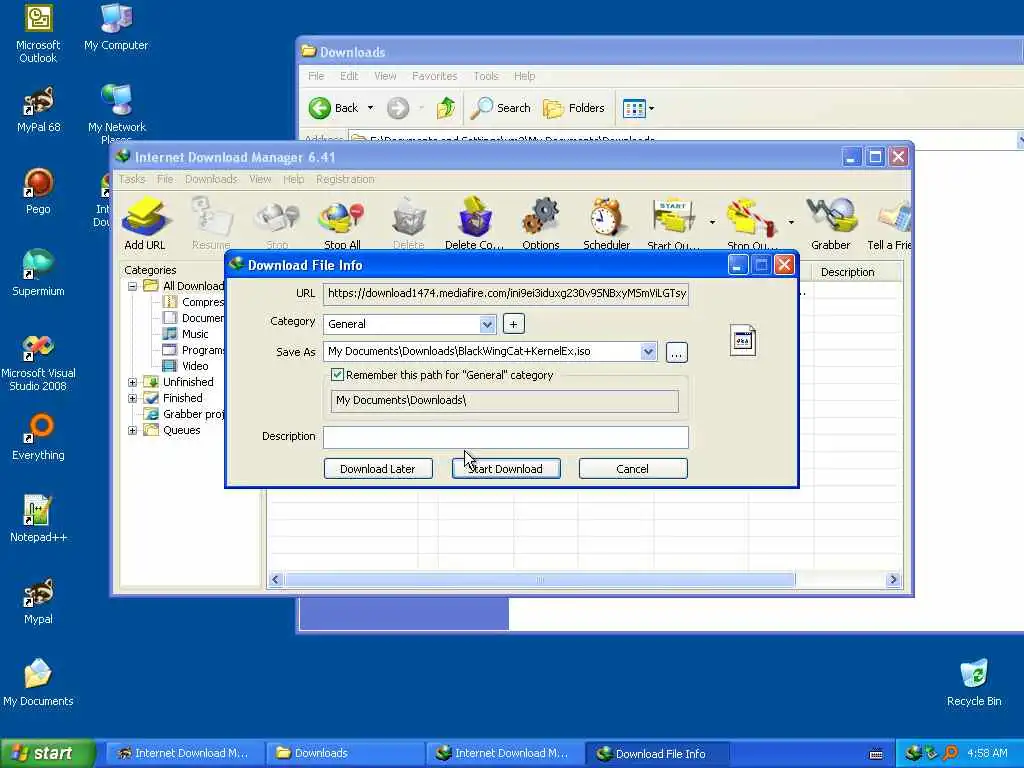Click the Stop Queue toolbar icon
This screenshot has width=1024, height=768.
coord(752,222)
